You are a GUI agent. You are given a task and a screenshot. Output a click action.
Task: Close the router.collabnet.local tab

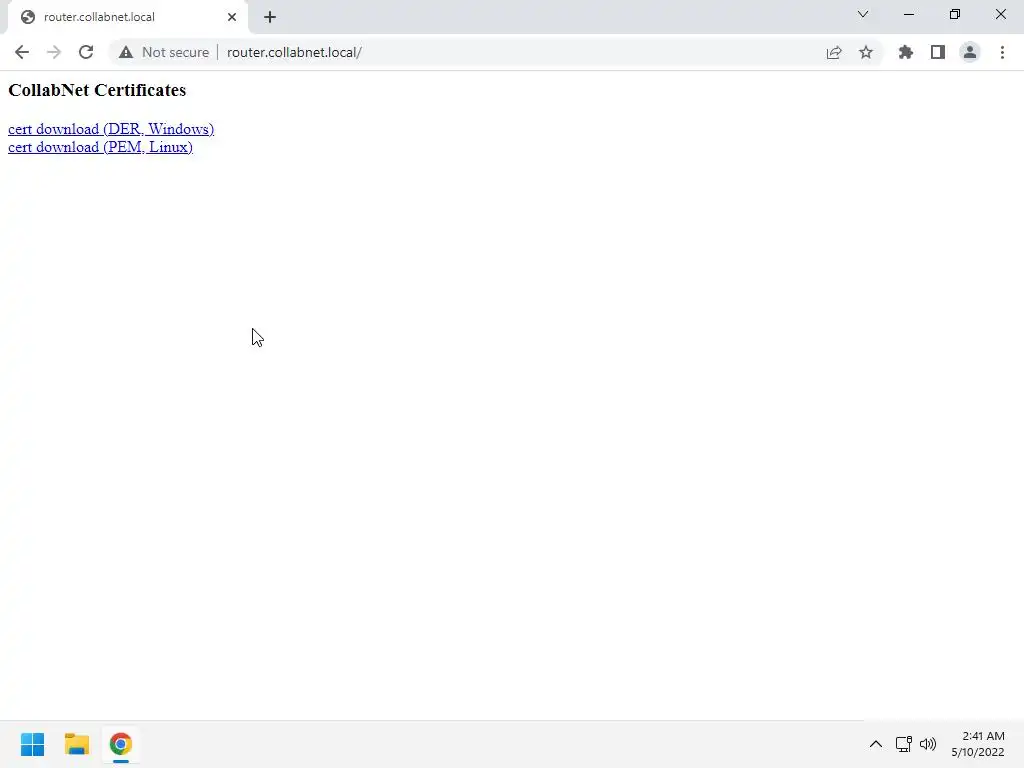coord(232,17)
